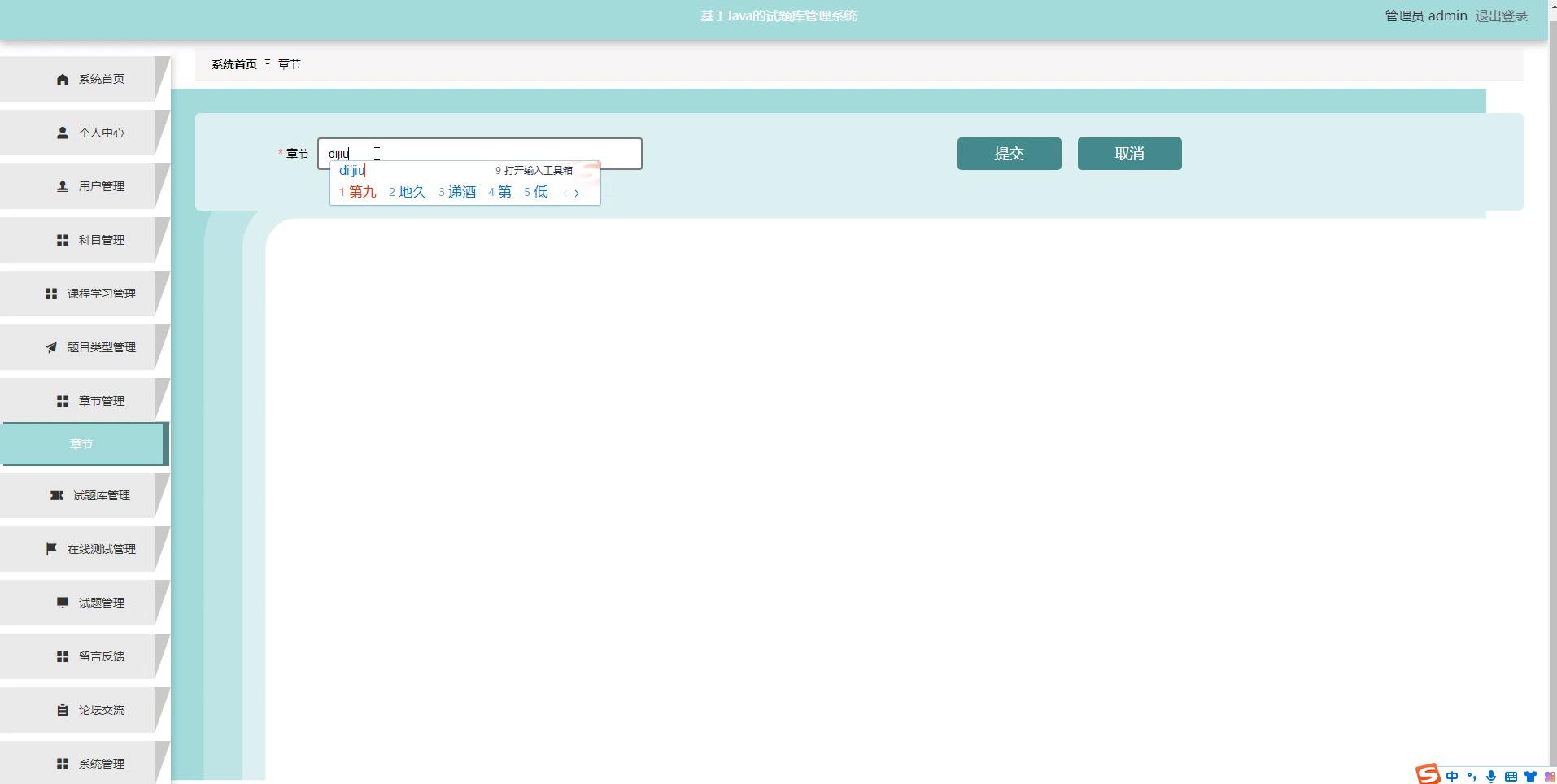Image resolution: width=1557 pixels, height=784 pixels.
Task: Show next page of IME candidates
Action: 577,193
